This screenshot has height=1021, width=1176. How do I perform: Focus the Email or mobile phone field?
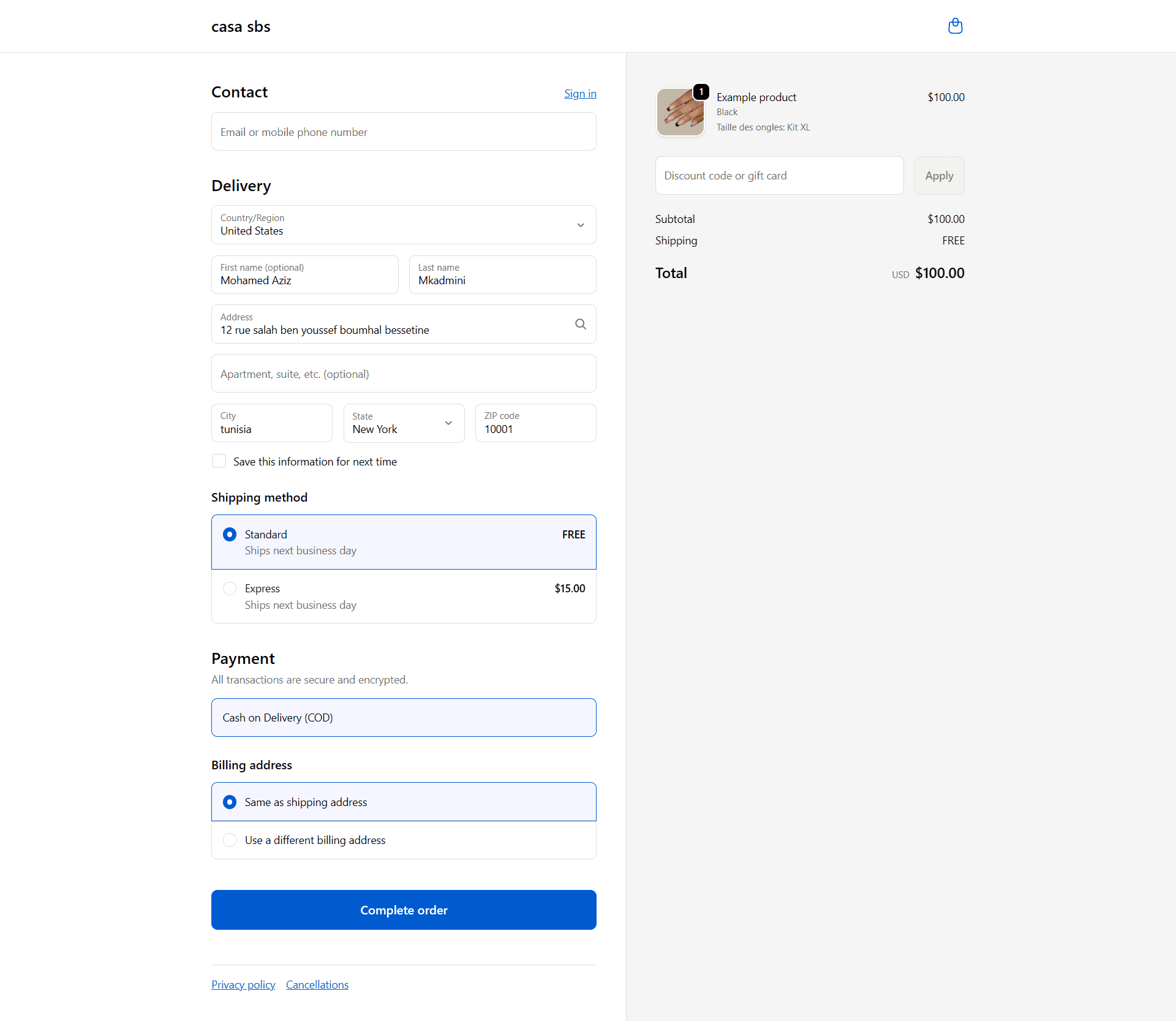coord(404,132)
